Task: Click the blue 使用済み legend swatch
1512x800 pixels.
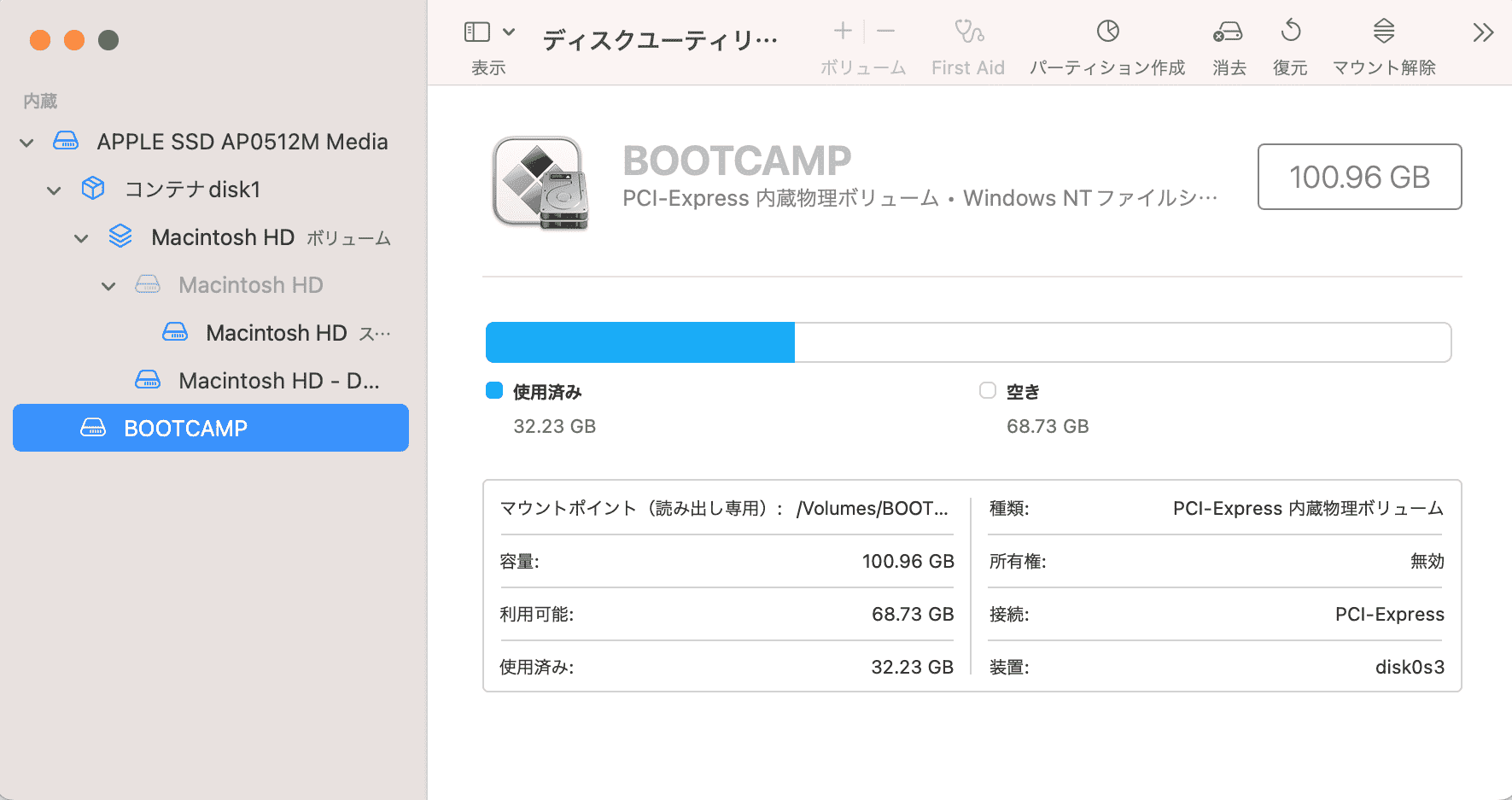Action: (494, 390)
